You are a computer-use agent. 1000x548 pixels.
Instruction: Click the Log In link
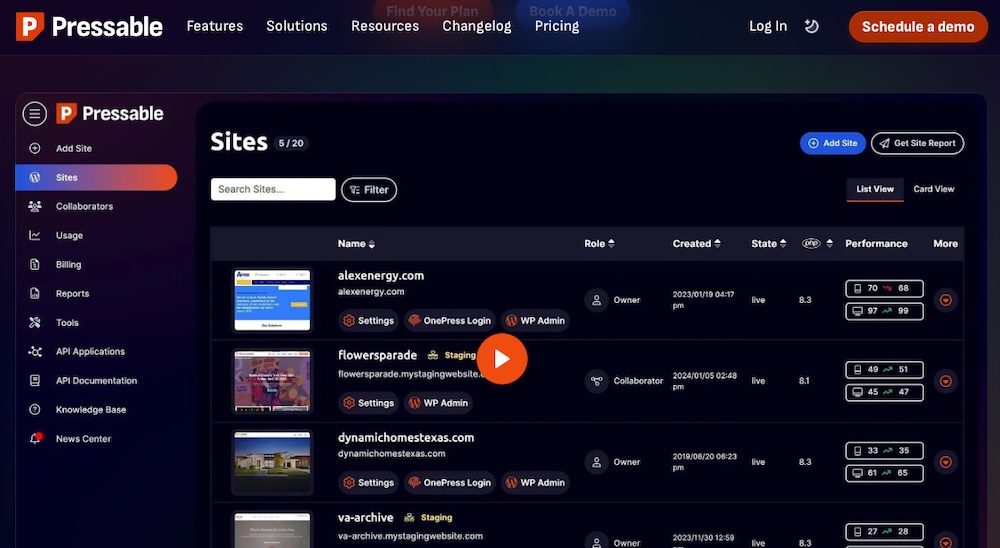click(x=768, y=26)
